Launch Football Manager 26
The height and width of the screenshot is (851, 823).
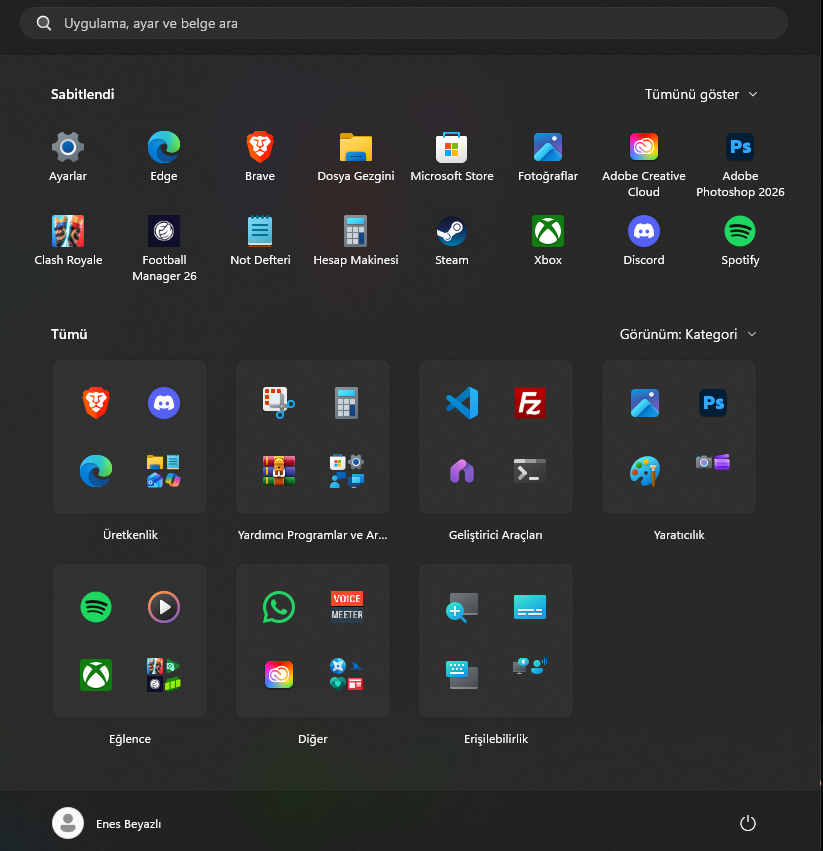click(164, 249)
